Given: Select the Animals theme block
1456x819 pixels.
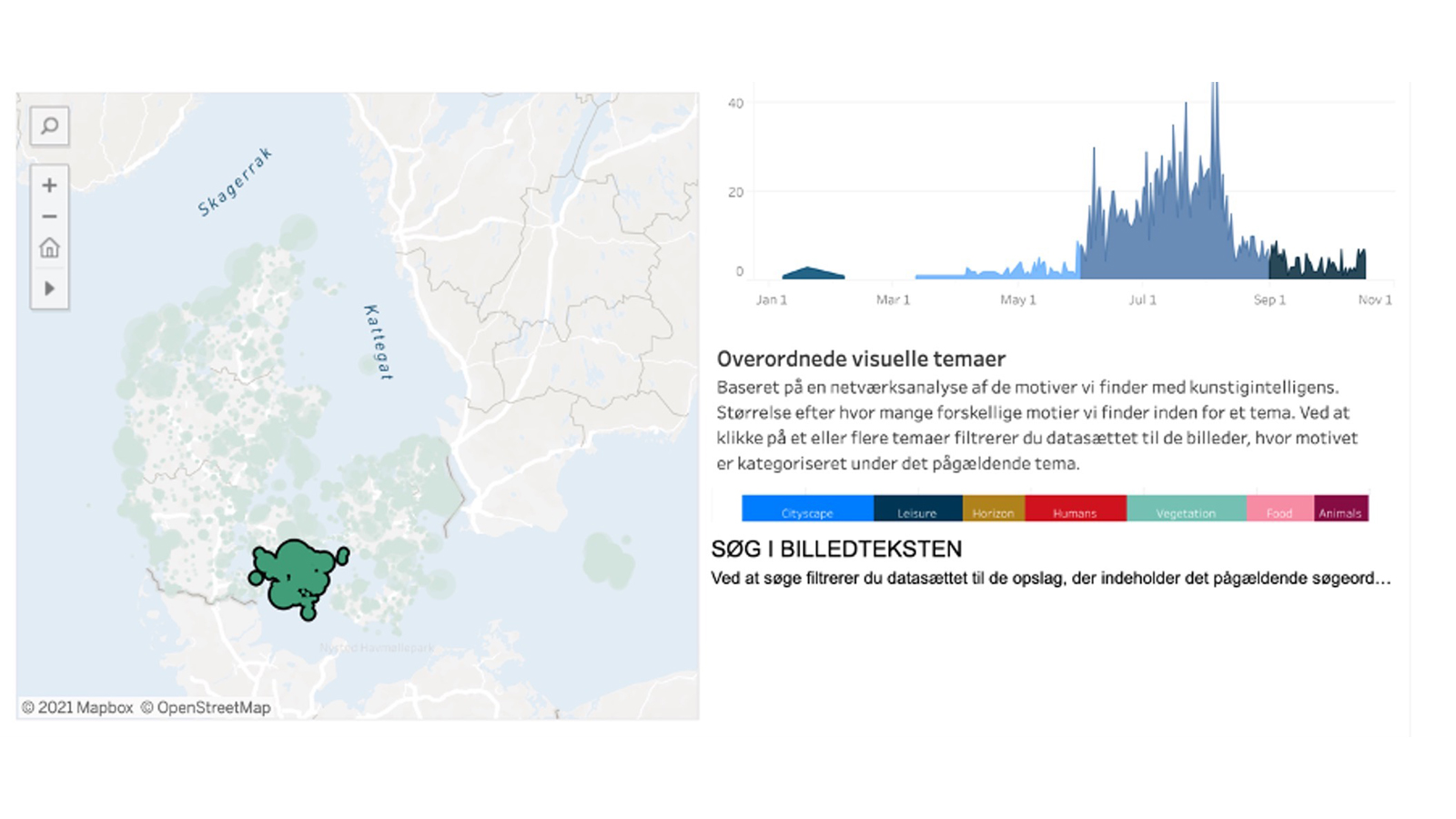Looking at the screenshot, I should [x=1340, y=509].
